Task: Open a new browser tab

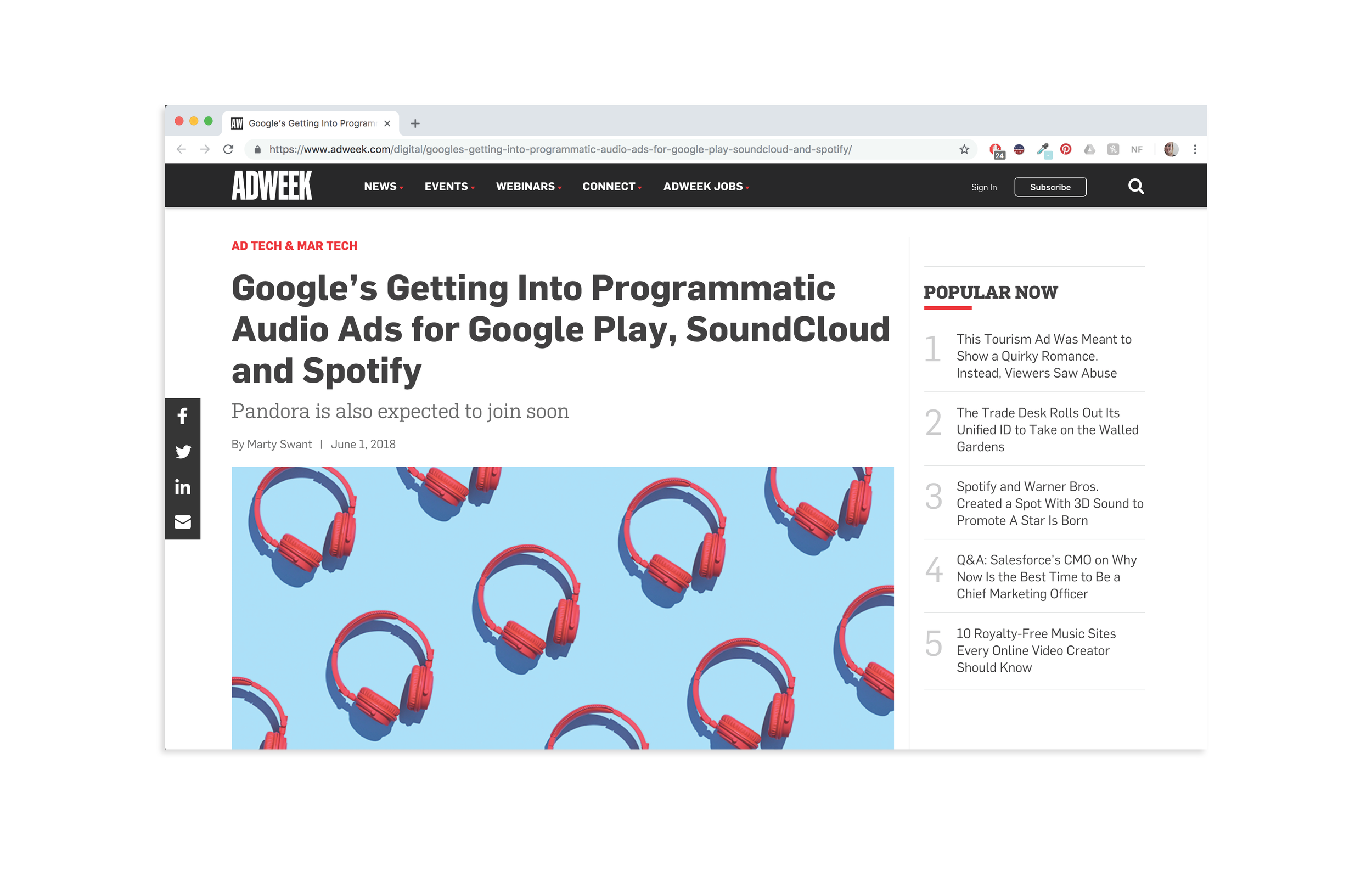Action: pyautogui.click(x=415, y=123)
